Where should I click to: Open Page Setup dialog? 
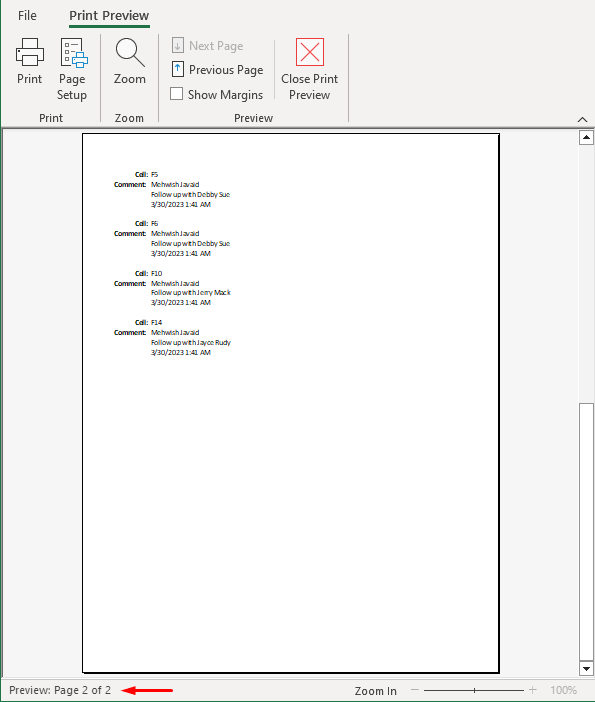72,69
